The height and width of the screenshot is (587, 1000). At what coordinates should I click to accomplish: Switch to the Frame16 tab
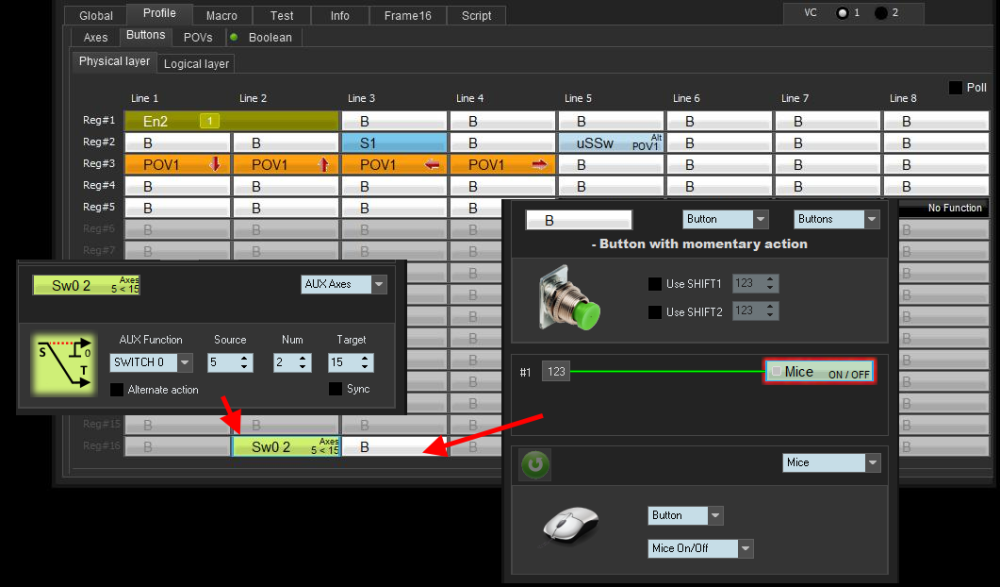point(408,15)
